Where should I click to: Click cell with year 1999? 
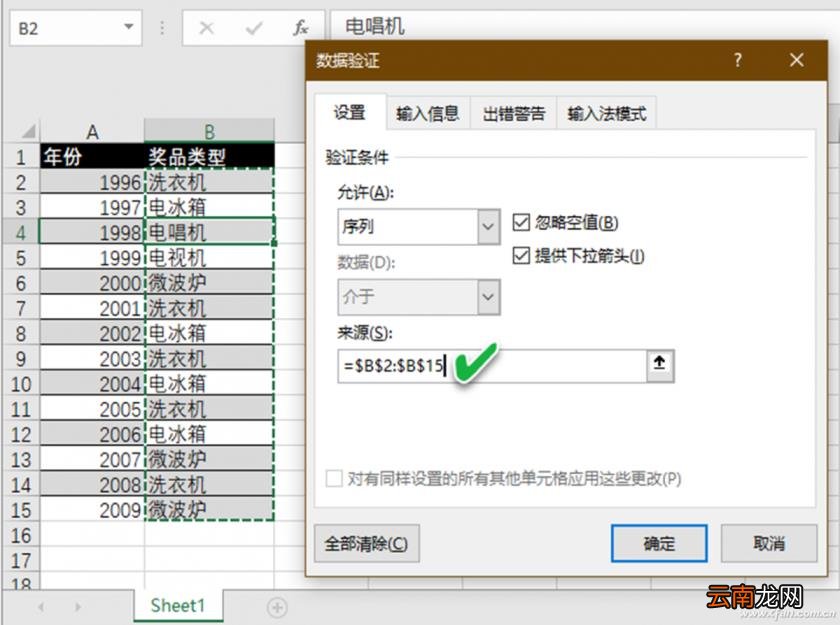[92, 258]
